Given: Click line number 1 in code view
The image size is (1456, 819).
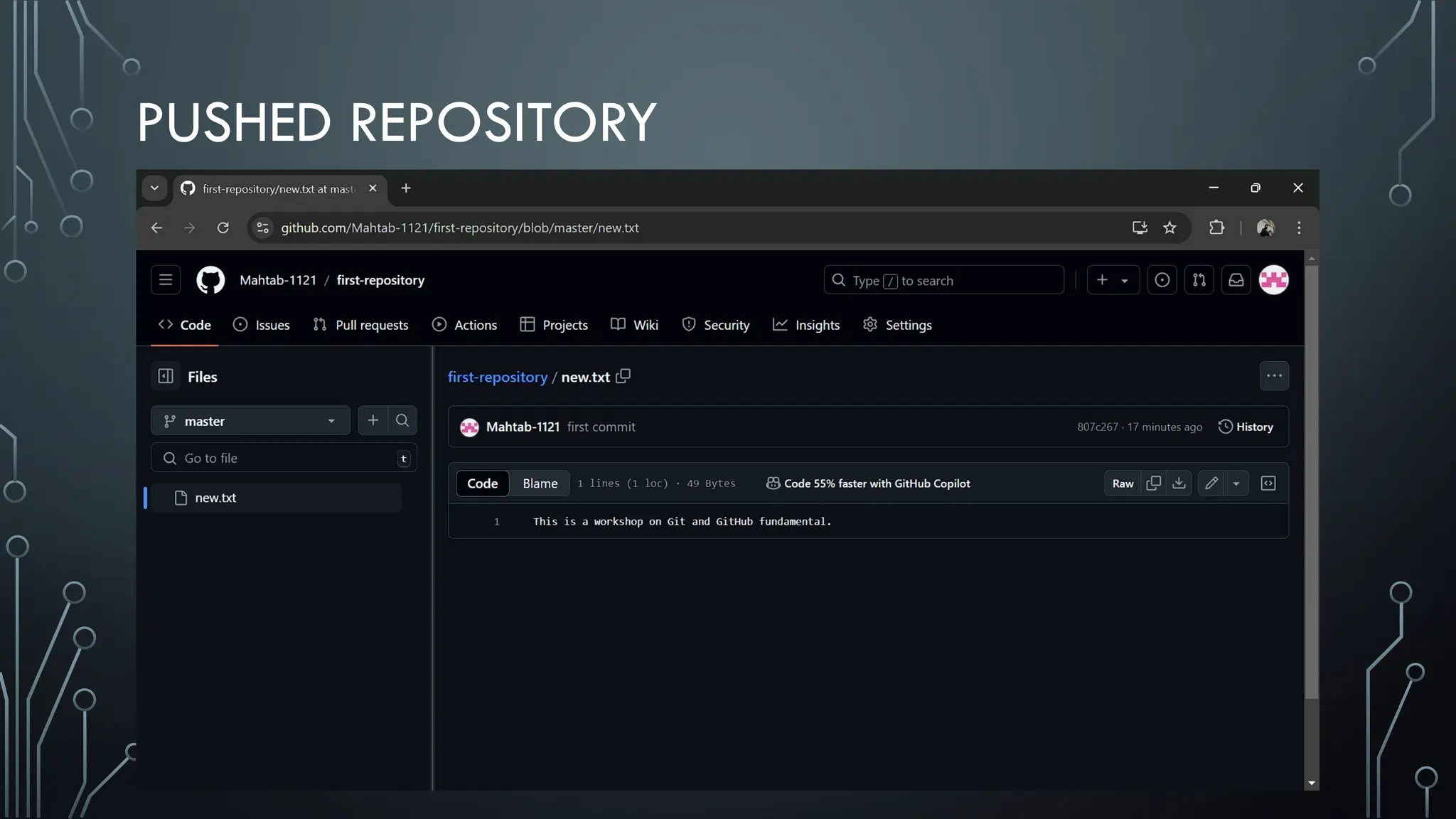Looking at the screenshot, I should [497, 522].
